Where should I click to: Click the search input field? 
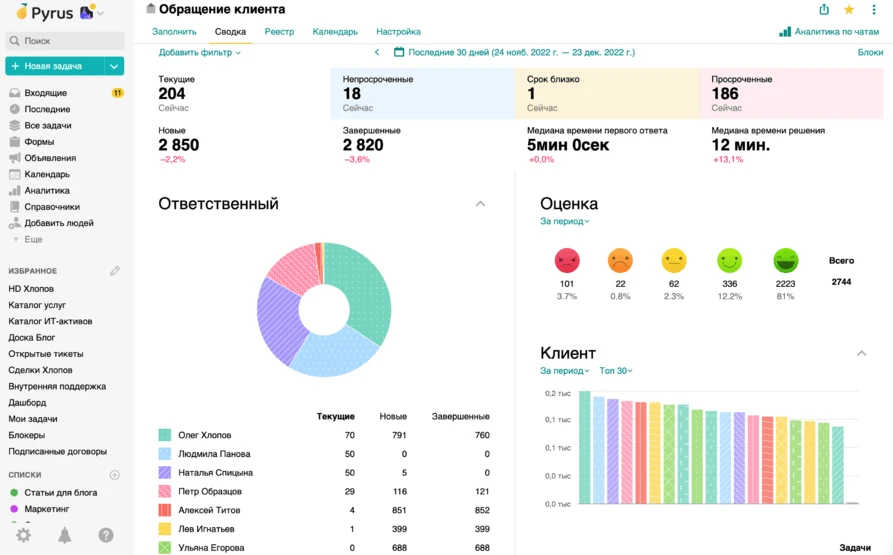(x=66, y=41)
